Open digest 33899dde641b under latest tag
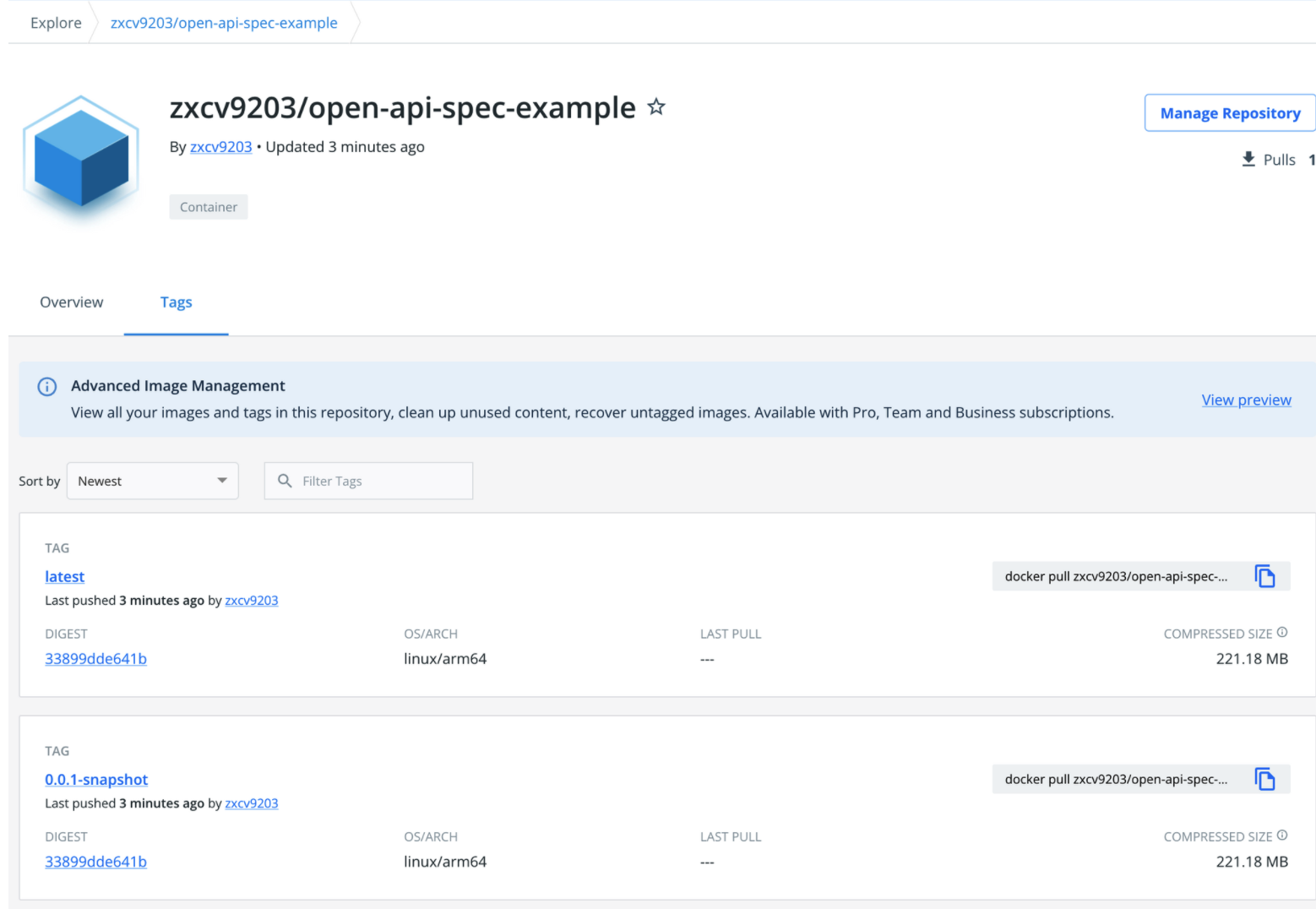Viewport: 1316px width, 909px height. 95,659
